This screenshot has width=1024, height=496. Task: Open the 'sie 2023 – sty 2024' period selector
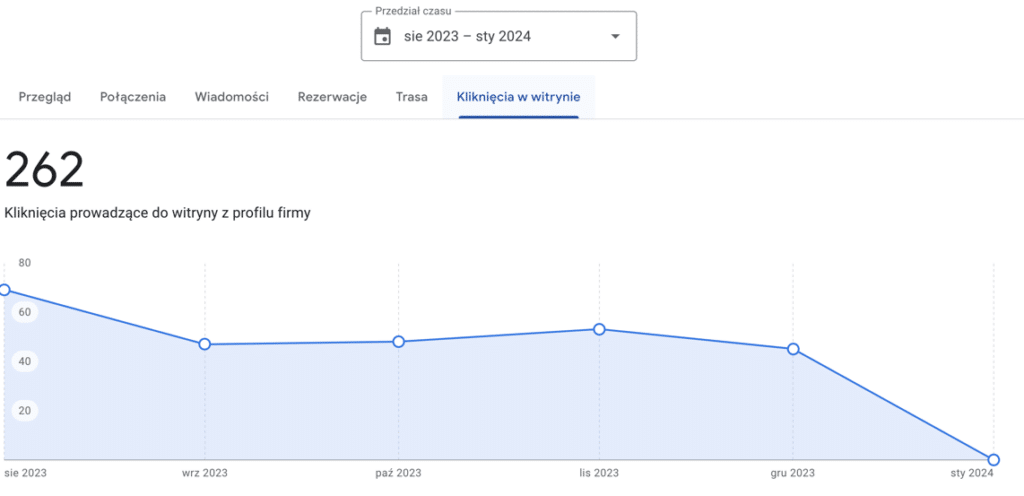467,37
